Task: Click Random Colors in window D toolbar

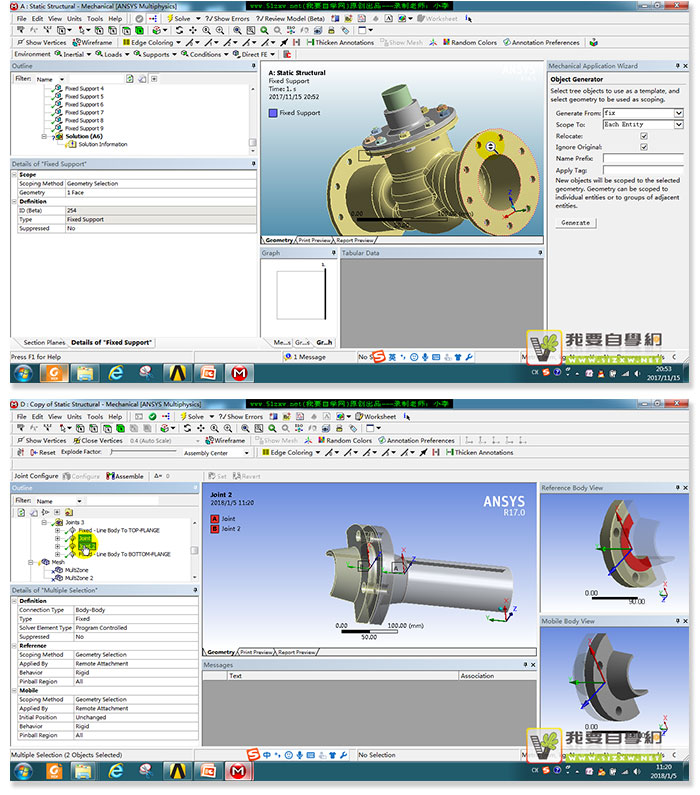Action: click(345, 441)
